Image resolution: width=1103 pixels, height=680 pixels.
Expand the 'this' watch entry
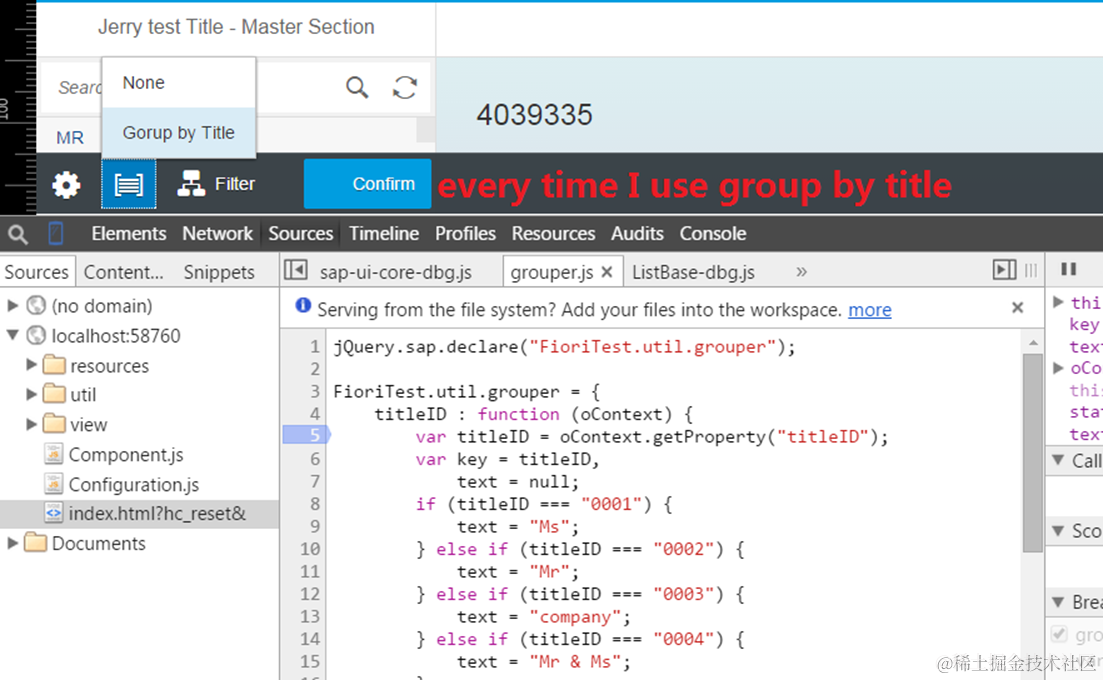[x=1057, y=302]
